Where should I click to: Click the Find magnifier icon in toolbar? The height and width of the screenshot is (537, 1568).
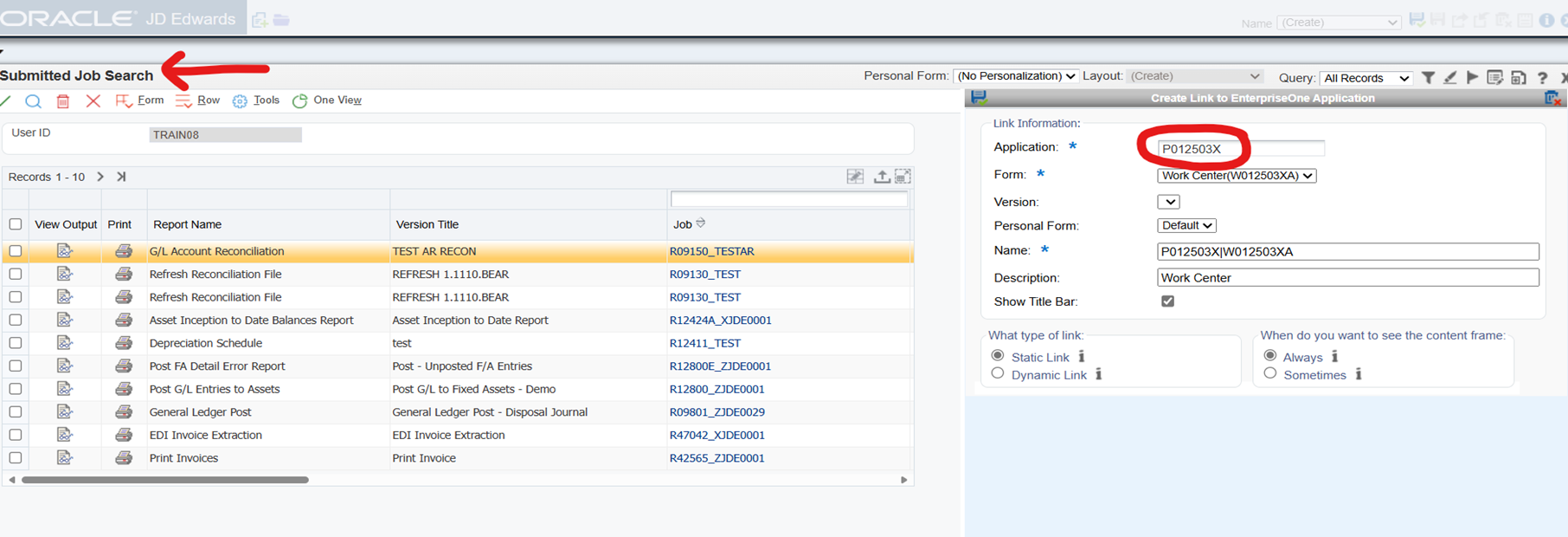coord(33,101)
